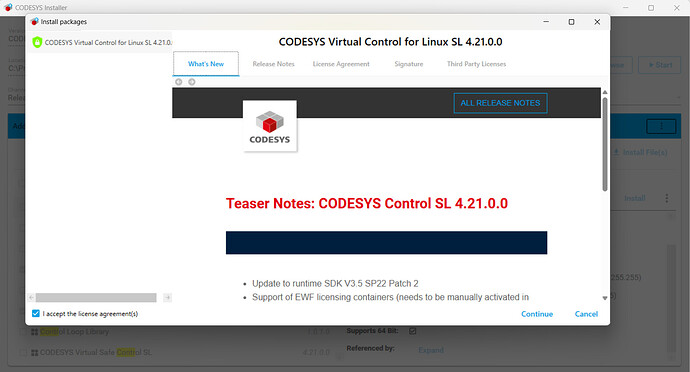Image resolution: width=690 pixels, height=372 pixels.
Task: Open the three-dot menu beside Install
Action: click(667, 198)
